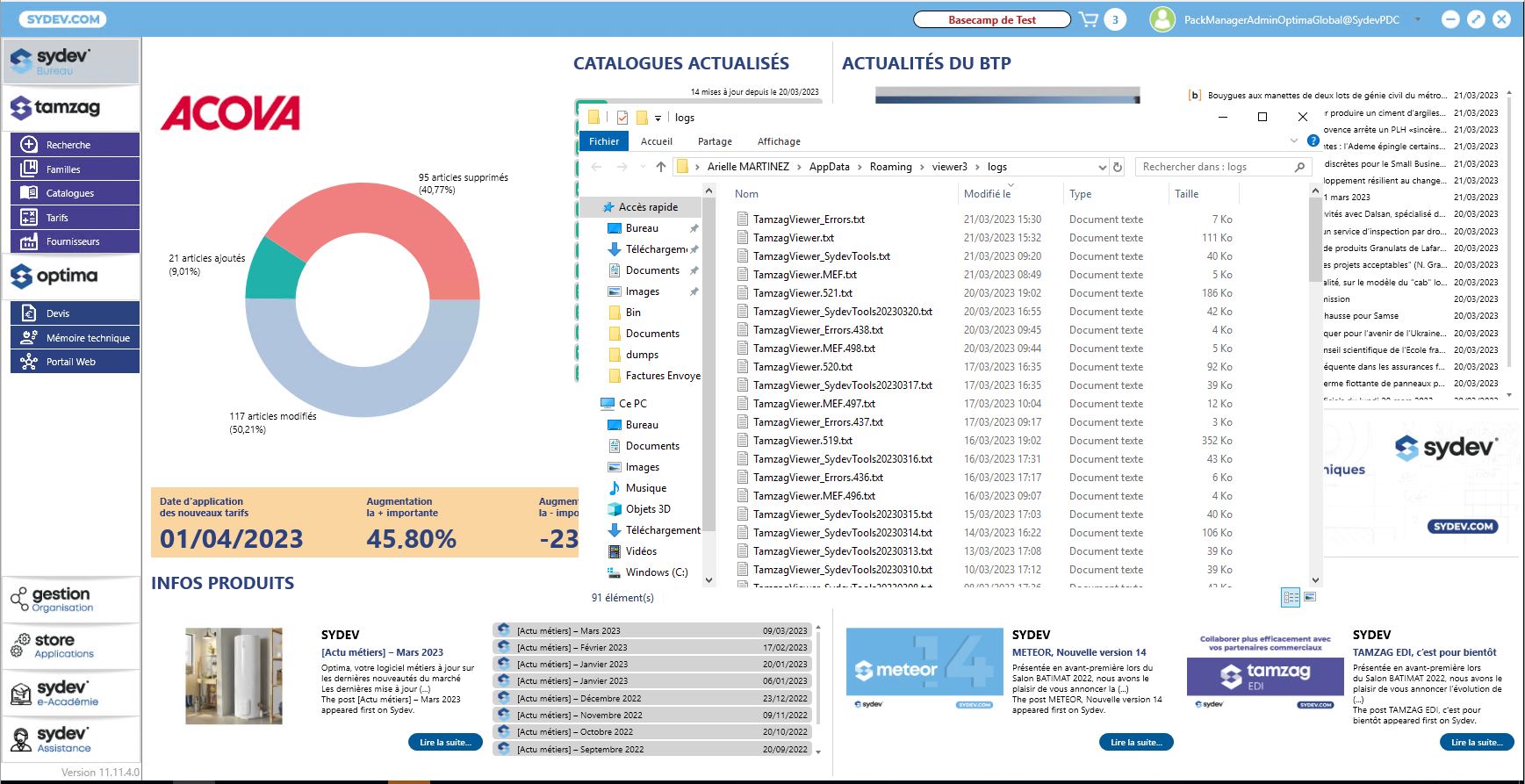
Task: Sort files by the Modifié le column header
Action: coord(987,194)
